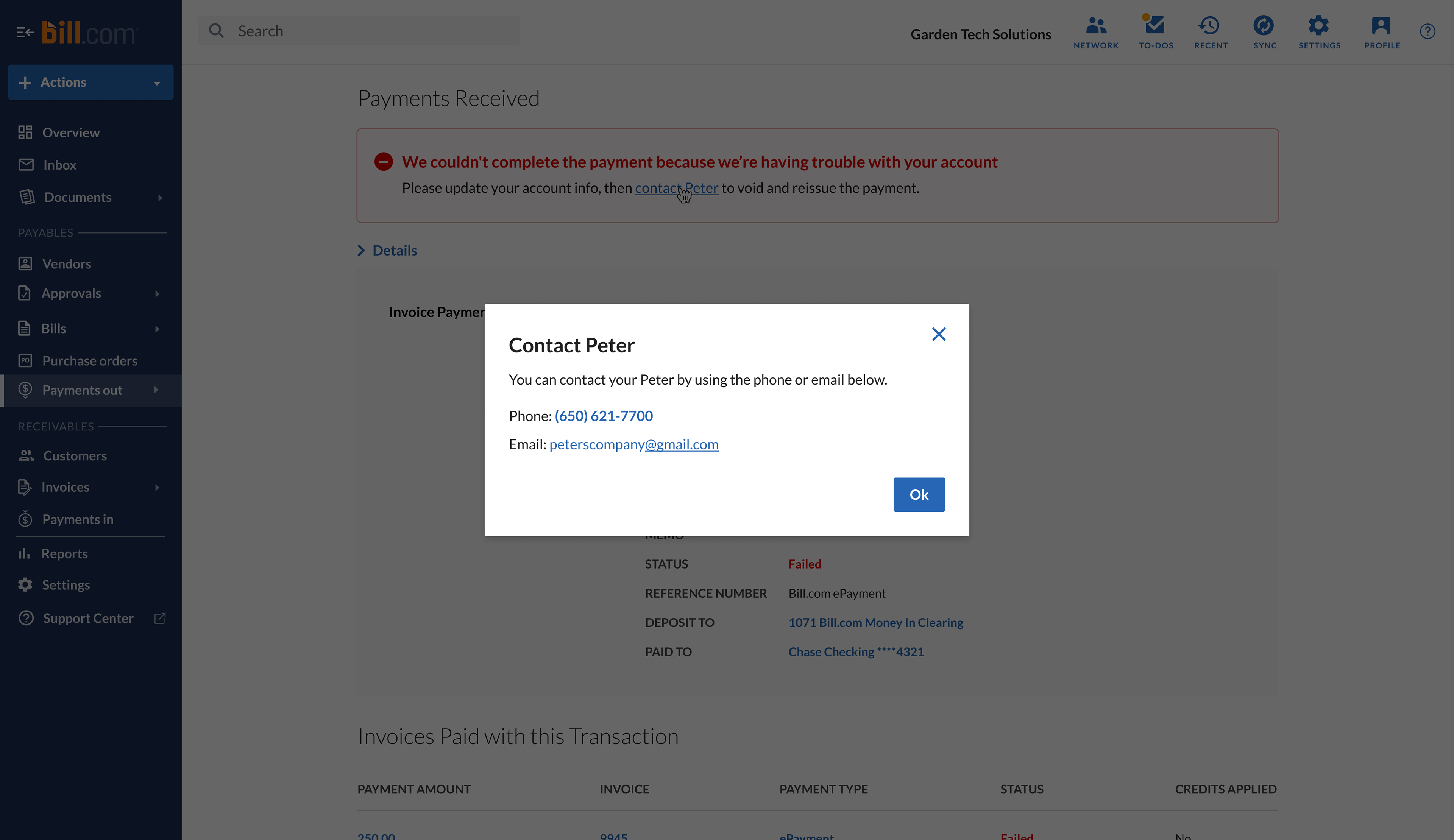Expand the Details section chevron

coord(361,250)
